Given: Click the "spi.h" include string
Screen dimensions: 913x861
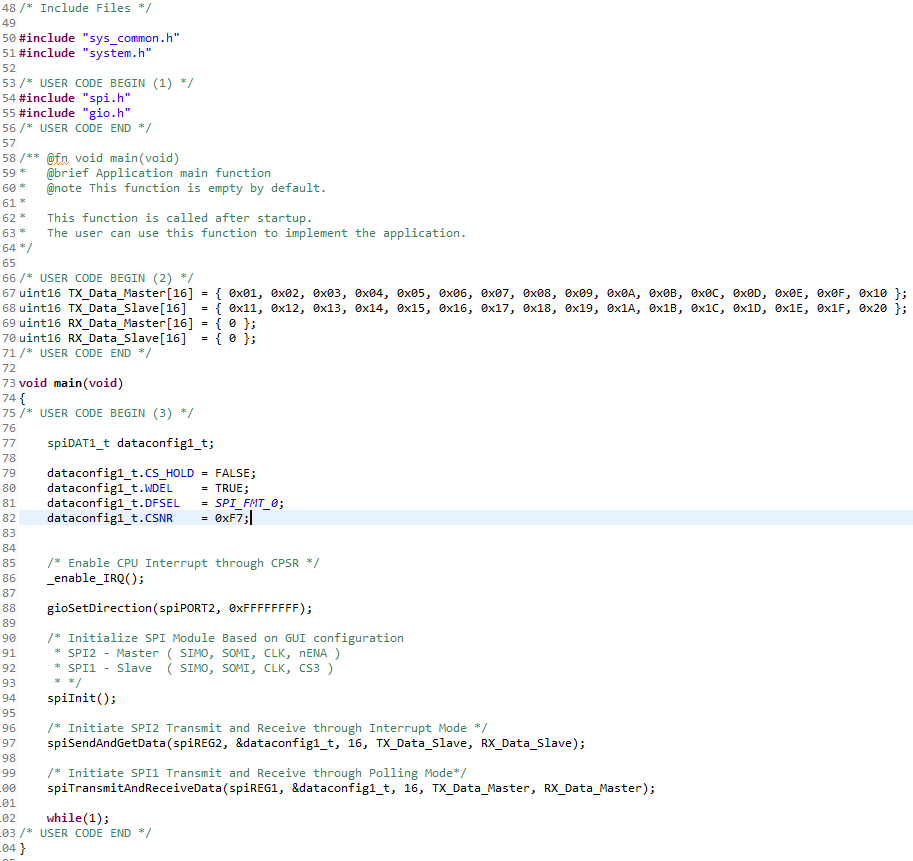Looking at the screenshot, I should point(107,98).
